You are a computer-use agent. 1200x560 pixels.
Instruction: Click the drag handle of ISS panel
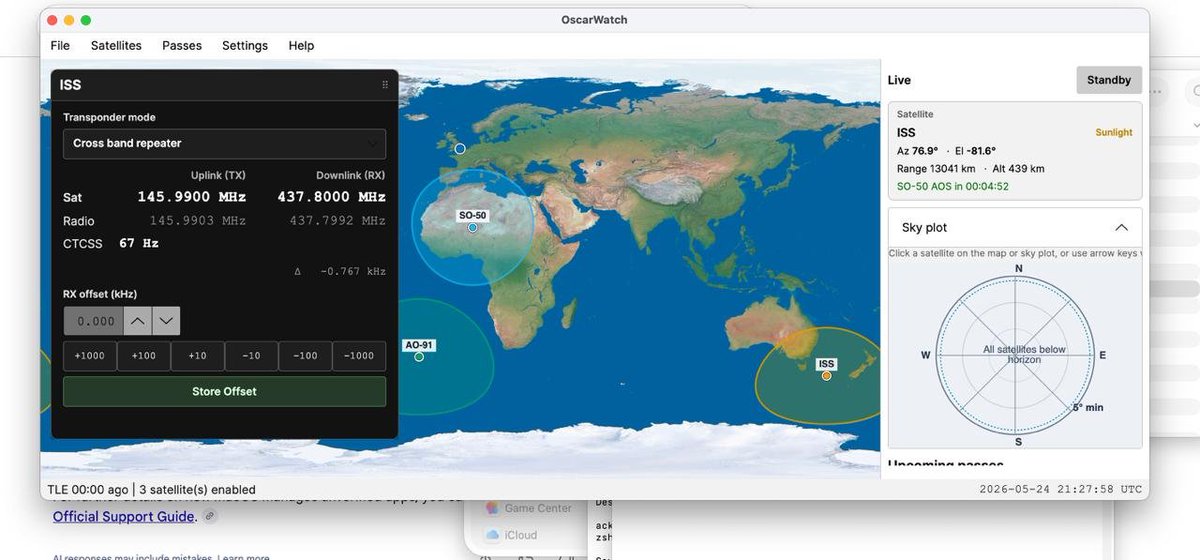pyautogui.click(x=385, y=85)
